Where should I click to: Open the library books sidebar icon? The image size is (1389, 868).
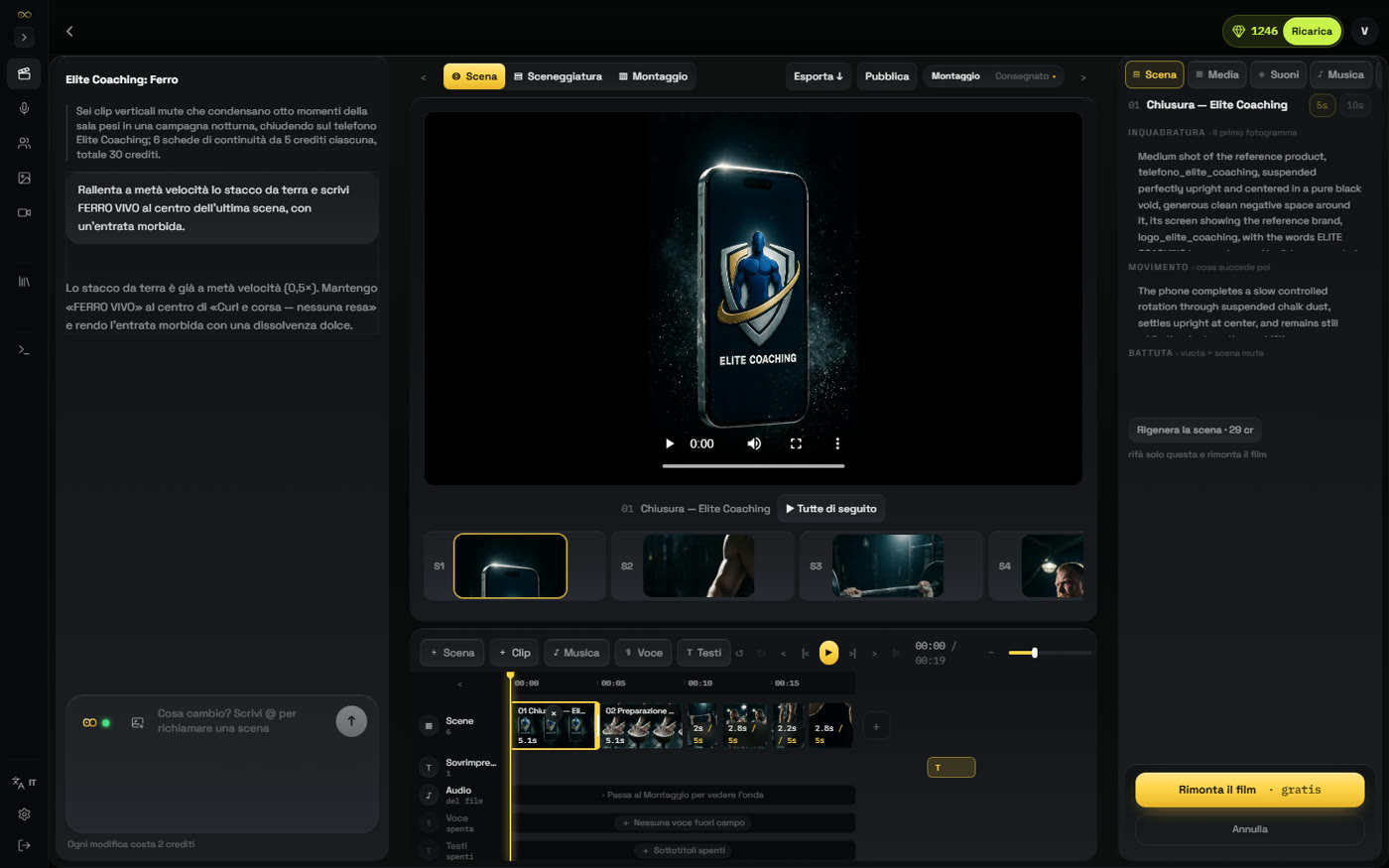(x=24, y=282)
